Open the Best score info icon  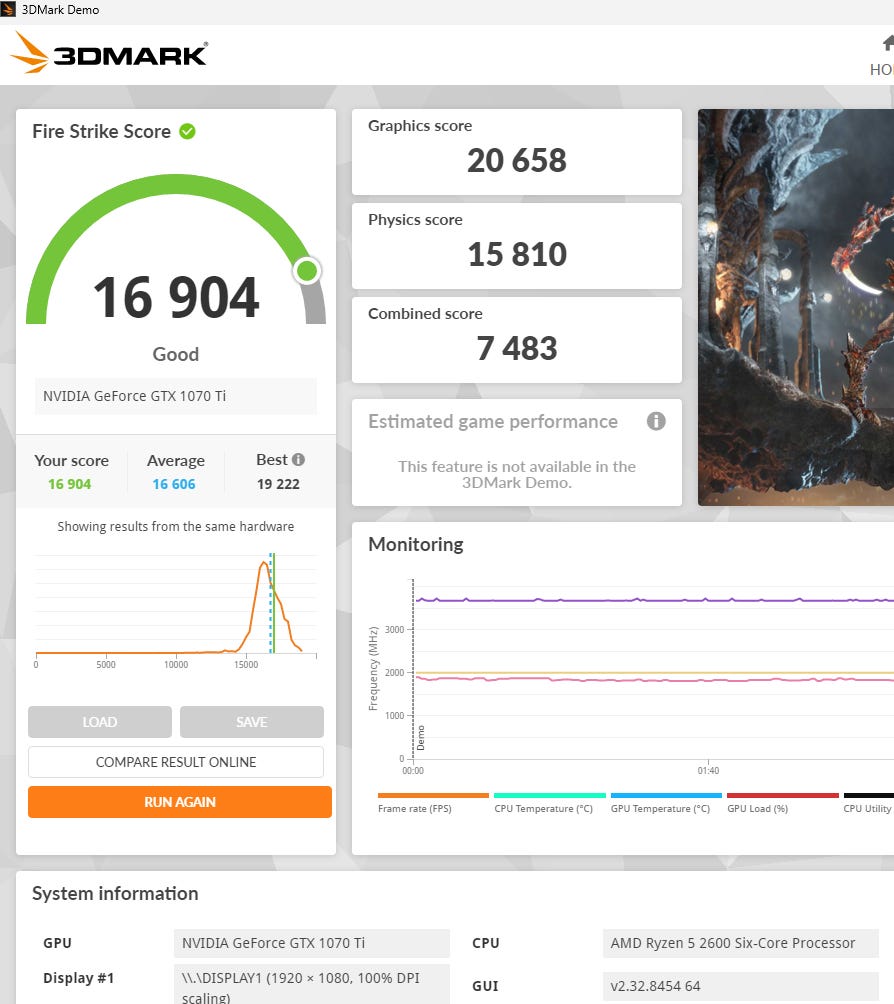point(298,460)
